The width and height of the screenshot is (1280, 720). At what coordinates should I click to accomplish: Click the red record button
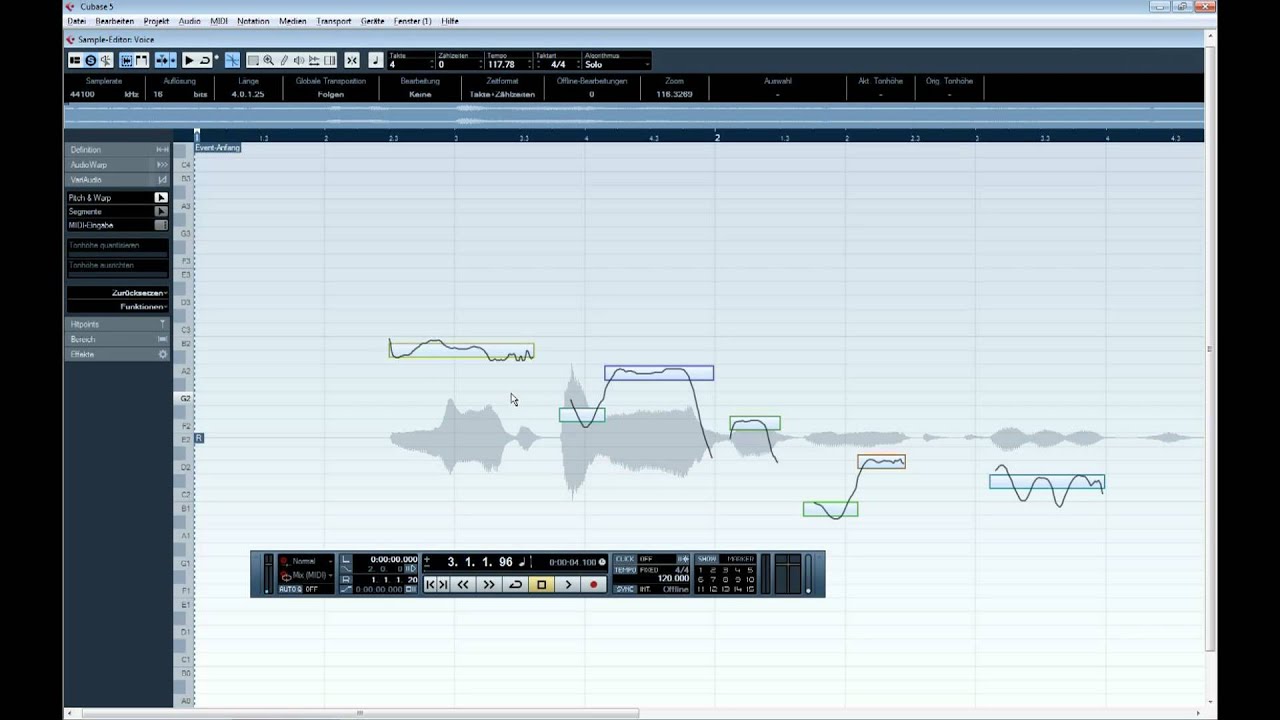pos(593,584)
